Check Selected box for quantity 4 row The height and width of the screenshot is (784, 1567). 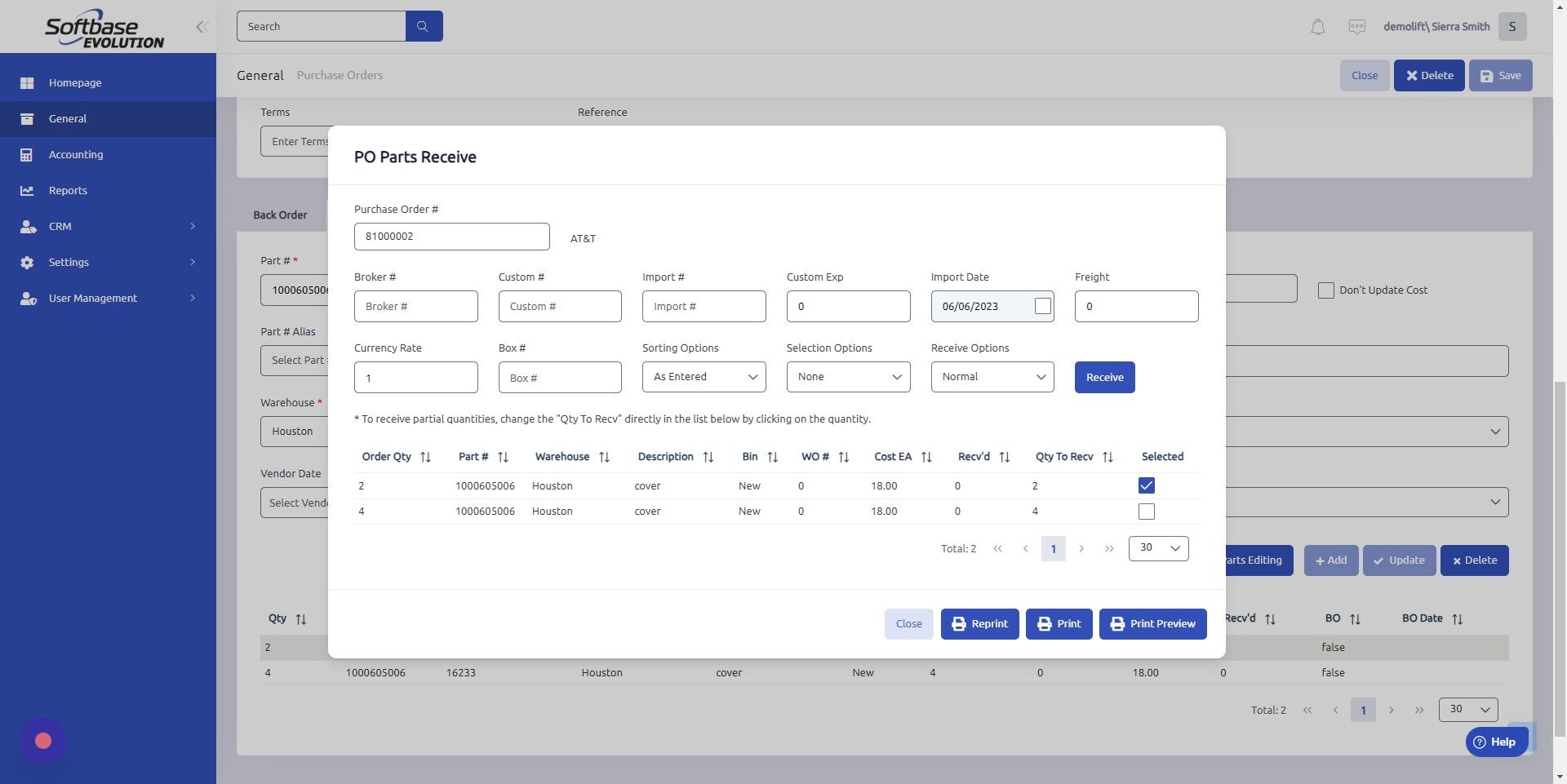(x=1146, y=512)
